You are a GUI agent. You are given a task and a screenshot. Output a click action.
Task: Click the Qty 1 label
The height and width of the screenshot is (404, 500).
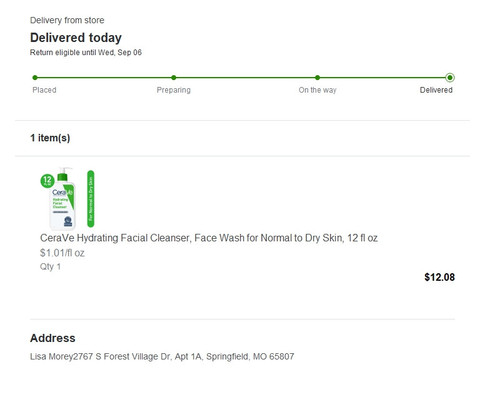pyautogui.click(x=50, y=267)
